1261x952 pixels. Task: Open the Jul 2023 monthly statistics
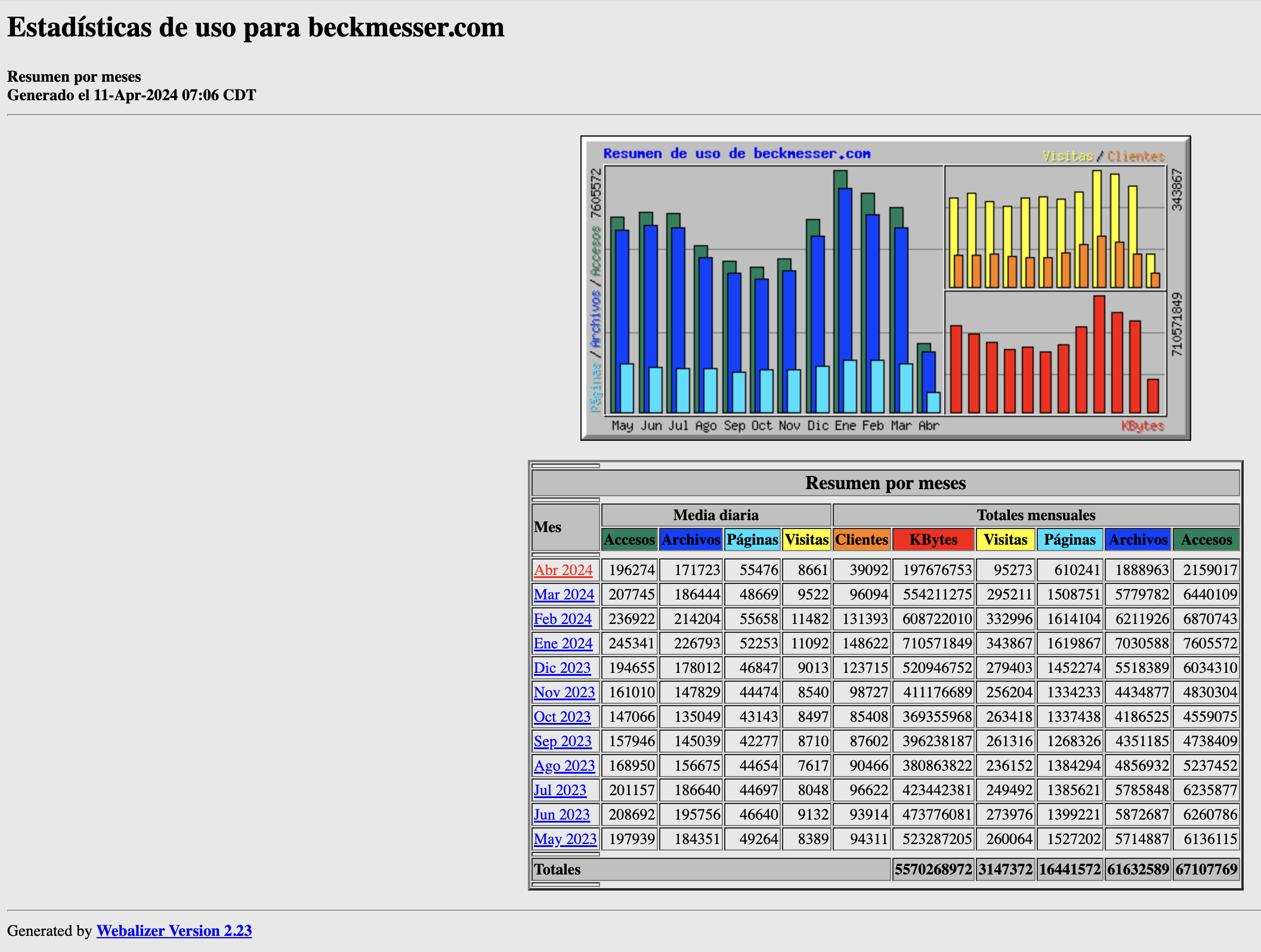(560, 790)
